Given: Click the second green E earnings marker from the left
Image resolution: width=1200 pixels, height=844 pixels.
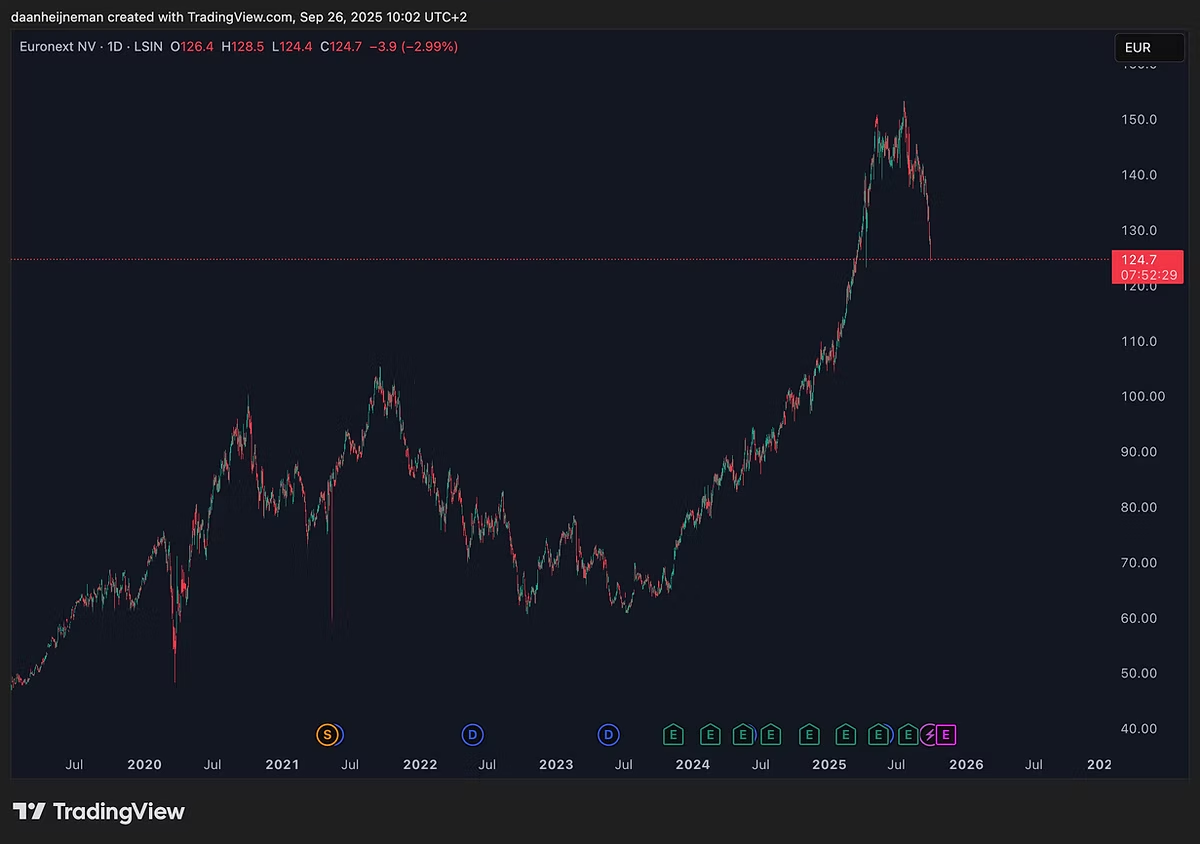Looking at the screenshot, I should (709, 735).
